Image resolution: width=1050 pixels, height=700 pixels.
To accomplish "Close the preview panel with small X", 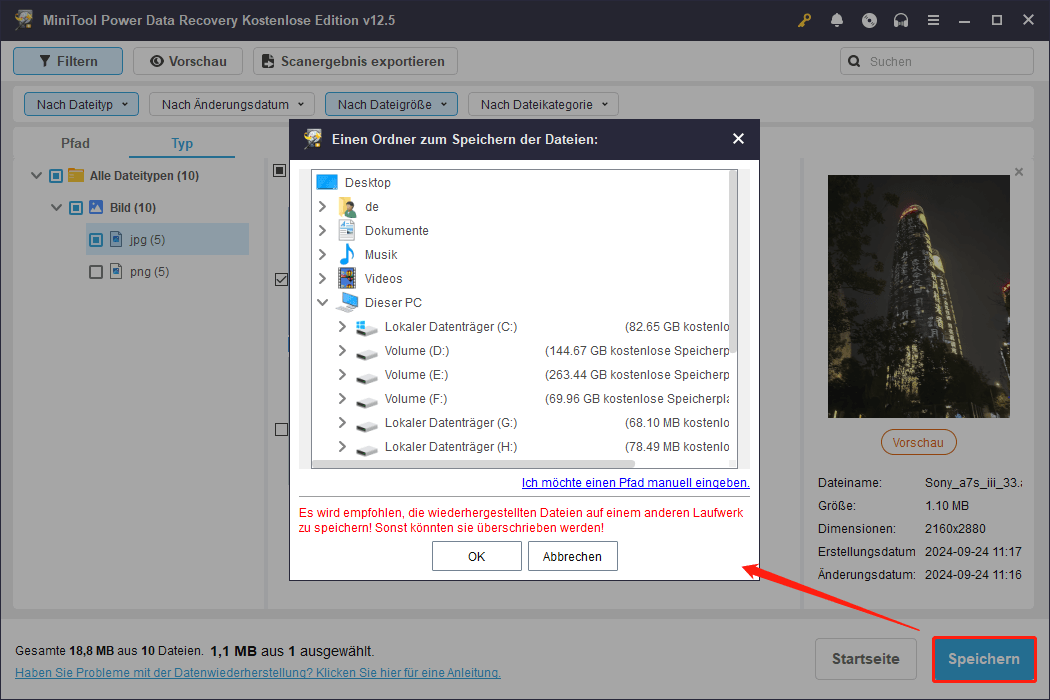I will click(1019, 172).
